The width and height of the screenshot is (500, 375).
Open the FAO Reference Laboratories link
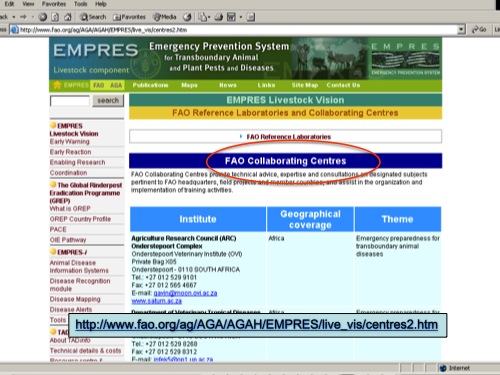tap(289, 137)
